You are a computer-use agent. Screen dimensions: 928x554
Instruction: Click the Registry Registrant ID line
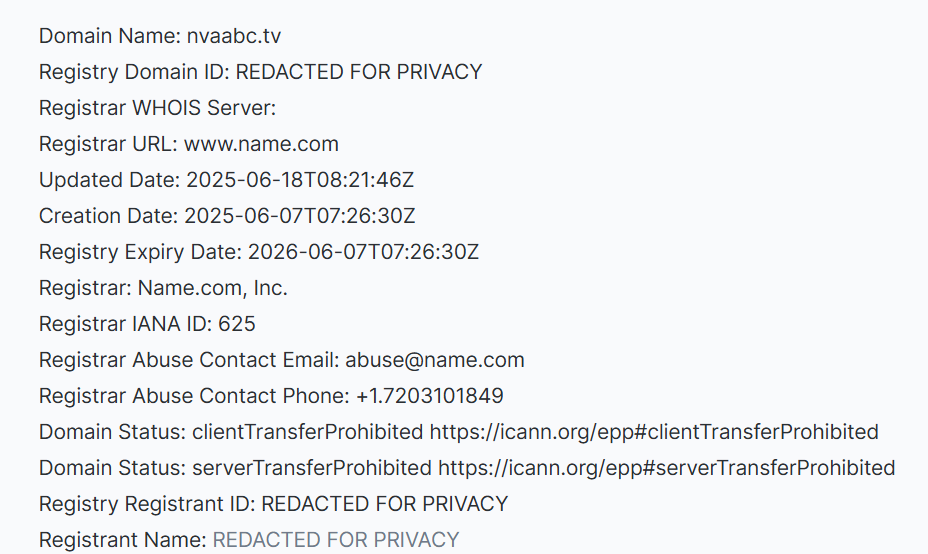273,504
